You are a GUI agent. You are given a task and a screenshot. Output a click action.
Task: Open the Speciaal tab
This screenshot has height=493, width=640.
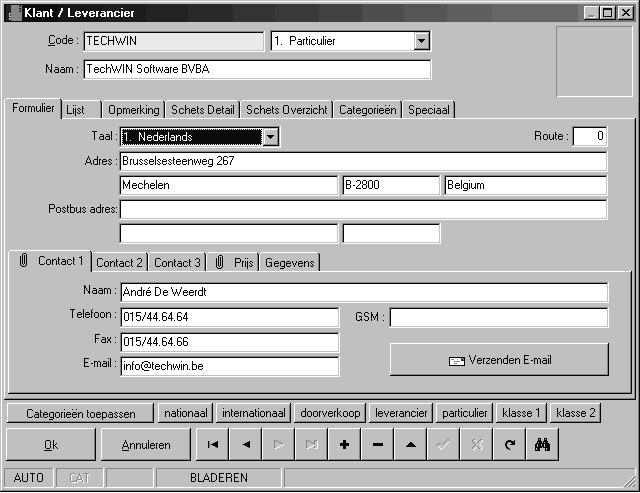coord(429,110)
